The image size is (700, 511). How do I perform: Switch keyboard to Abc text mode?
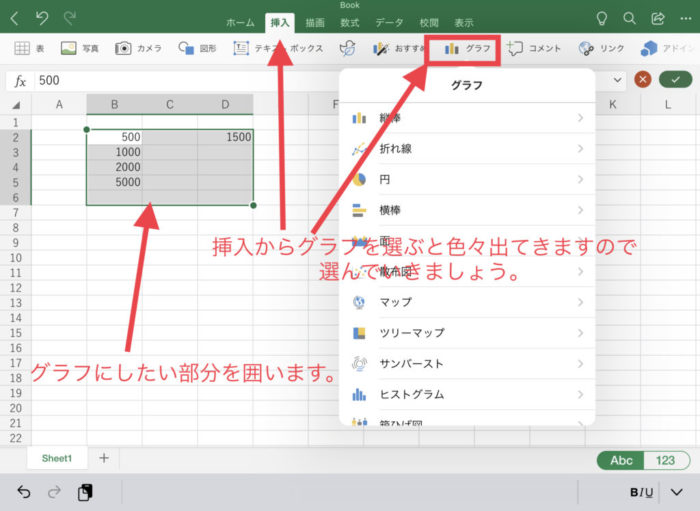[x=621, y=461]
